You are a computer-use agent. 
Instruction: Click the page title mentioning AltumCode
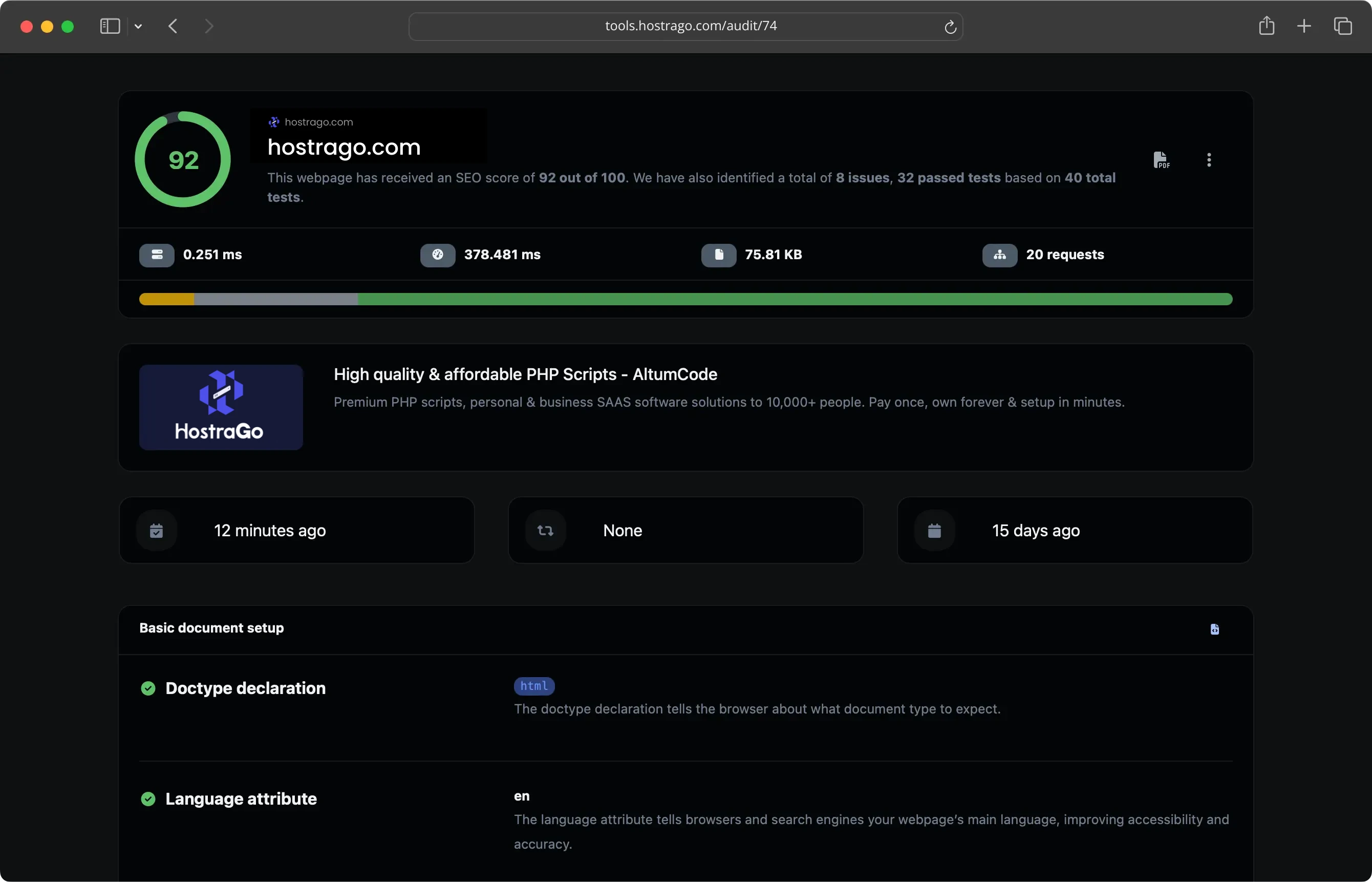[x=525, y=374]
